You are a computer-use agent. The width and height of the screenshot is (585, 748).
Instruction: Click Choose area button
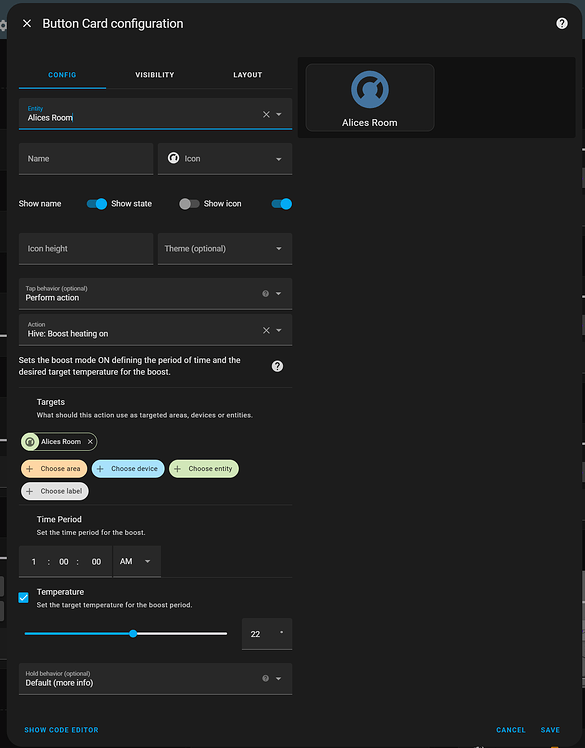click(x=54, y=469)
